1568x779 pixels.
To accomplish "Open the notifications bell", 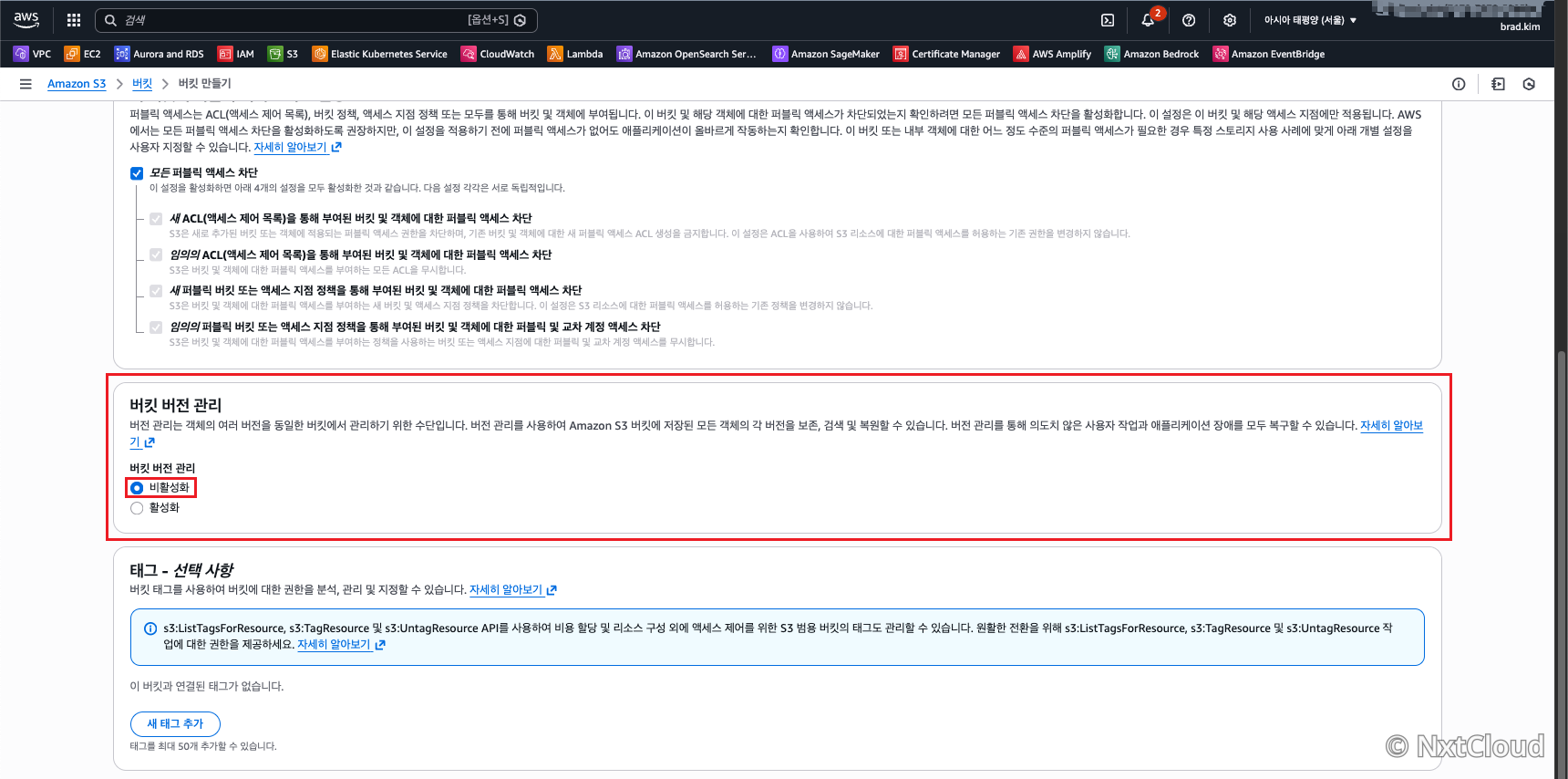I will [x=1149, y=20].
